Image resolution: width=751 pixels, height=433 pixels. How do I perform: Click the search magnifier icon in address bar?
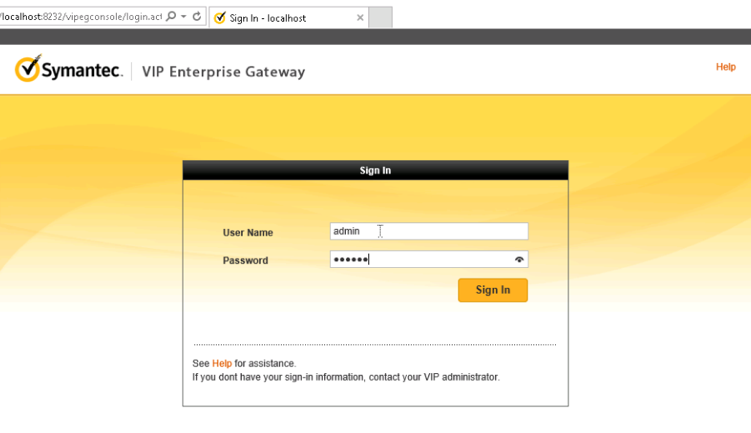pyautogui.click(x=171, y=17)
